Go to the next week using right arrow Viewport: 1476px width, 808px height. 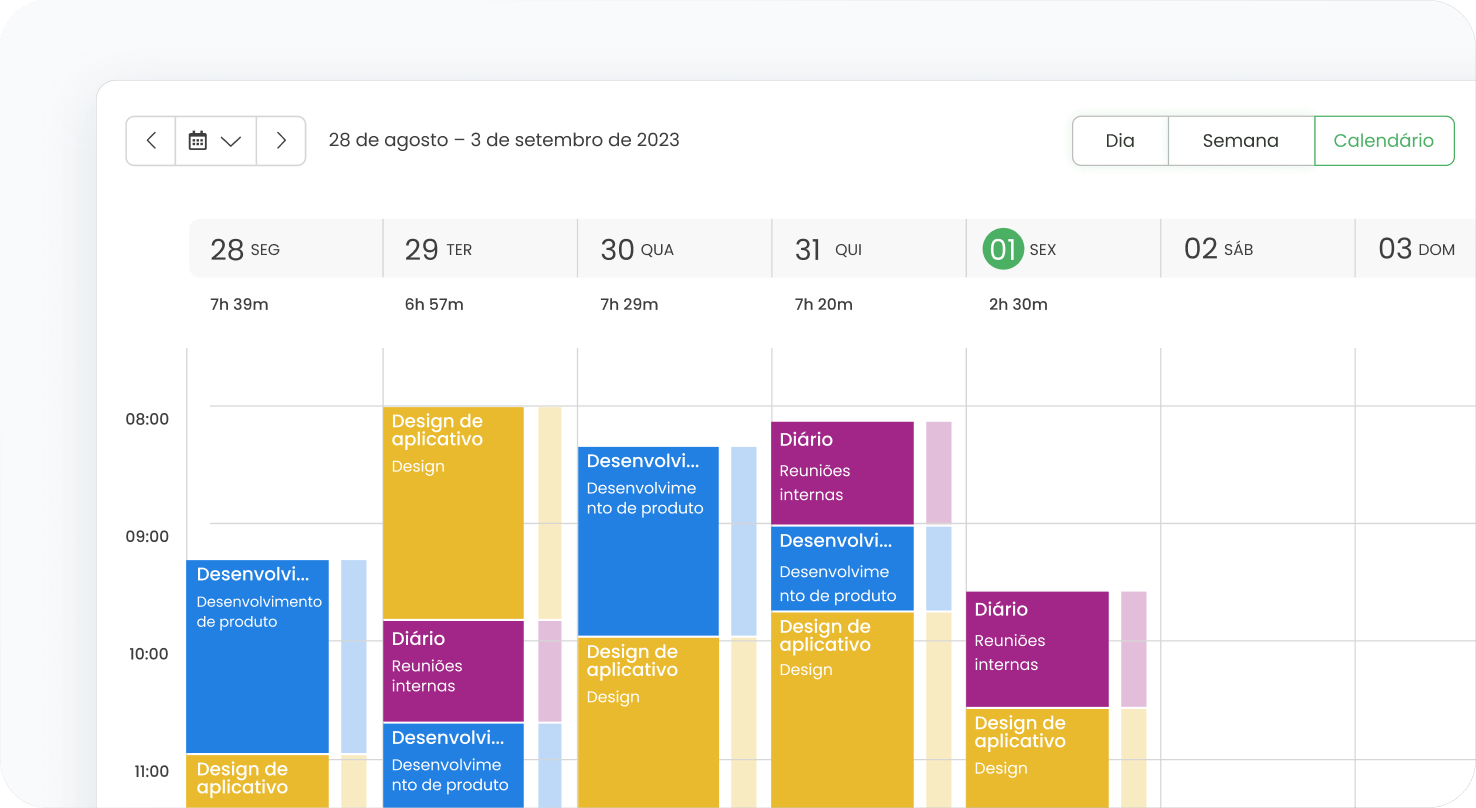click(x=281, y=141)
